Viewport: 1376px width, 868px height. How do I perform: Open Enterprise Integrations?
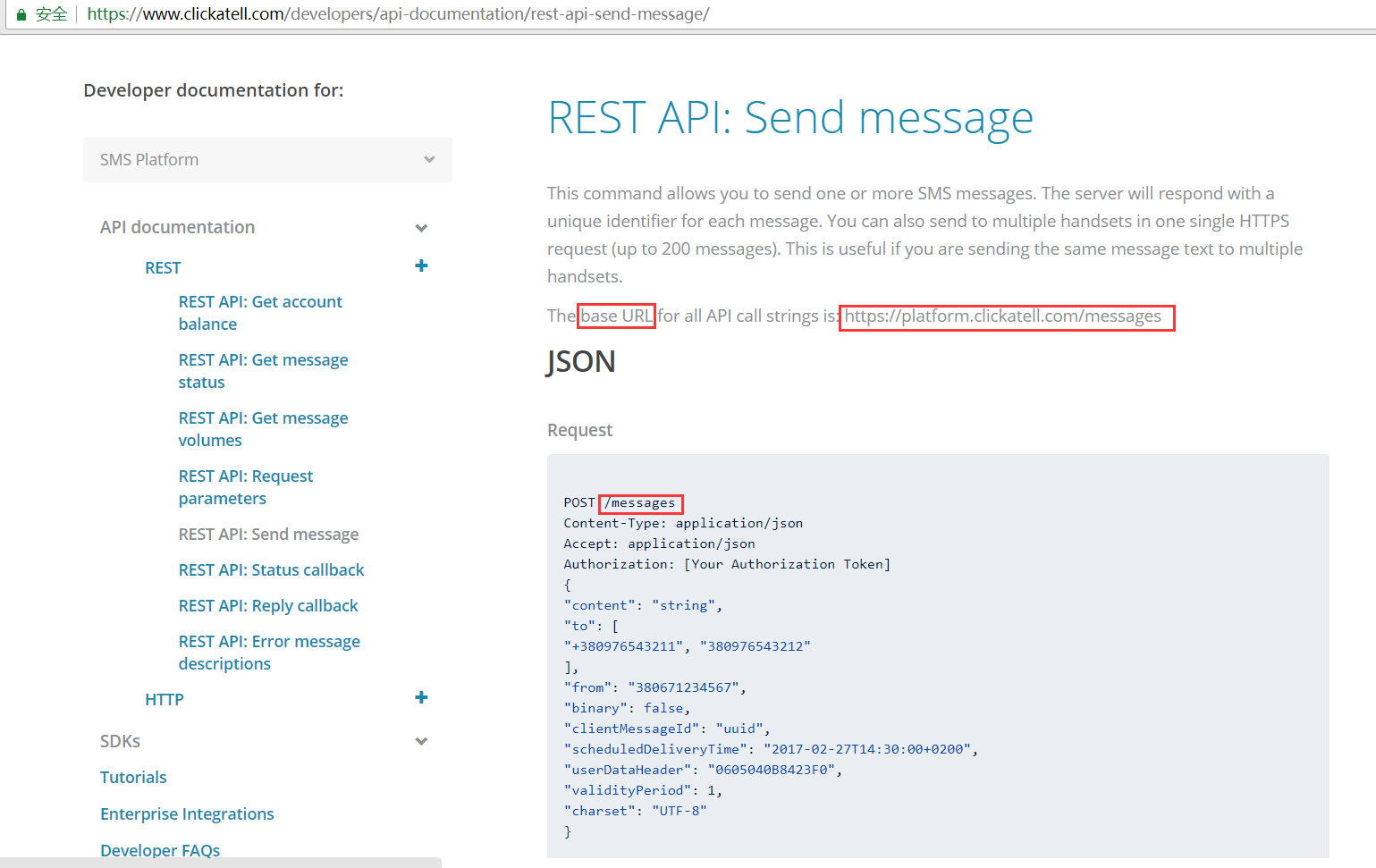click(187, 813)
